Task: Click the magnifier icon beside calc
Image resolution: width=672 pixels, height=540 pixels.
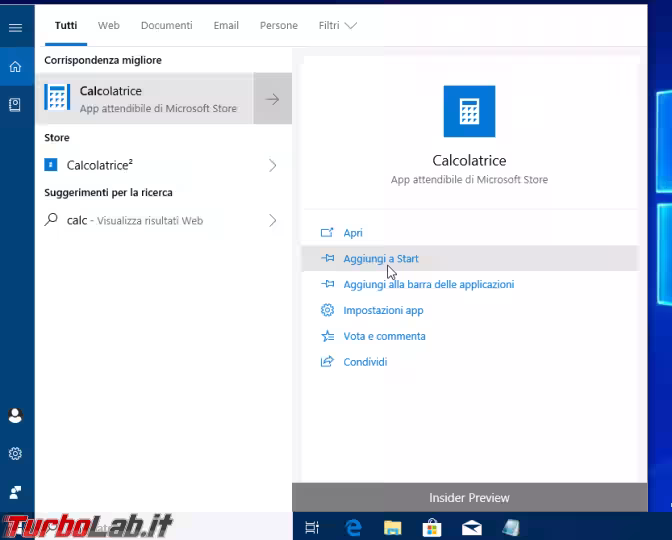Action: click(x=51, y=219)
